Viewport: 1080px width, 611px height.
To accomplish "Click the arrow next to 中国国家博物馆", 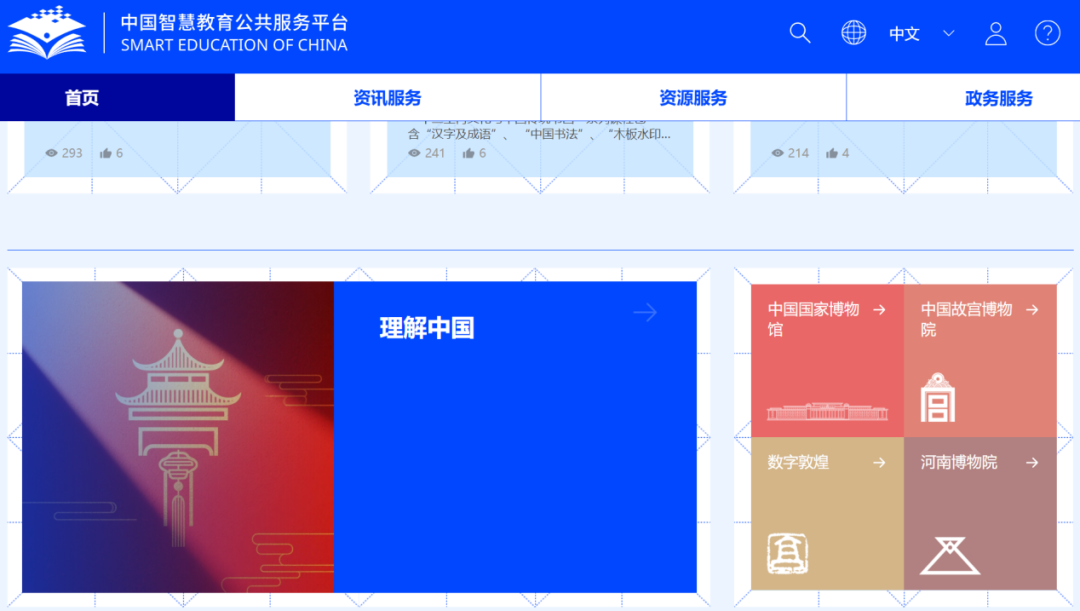I will coord(880,310).
